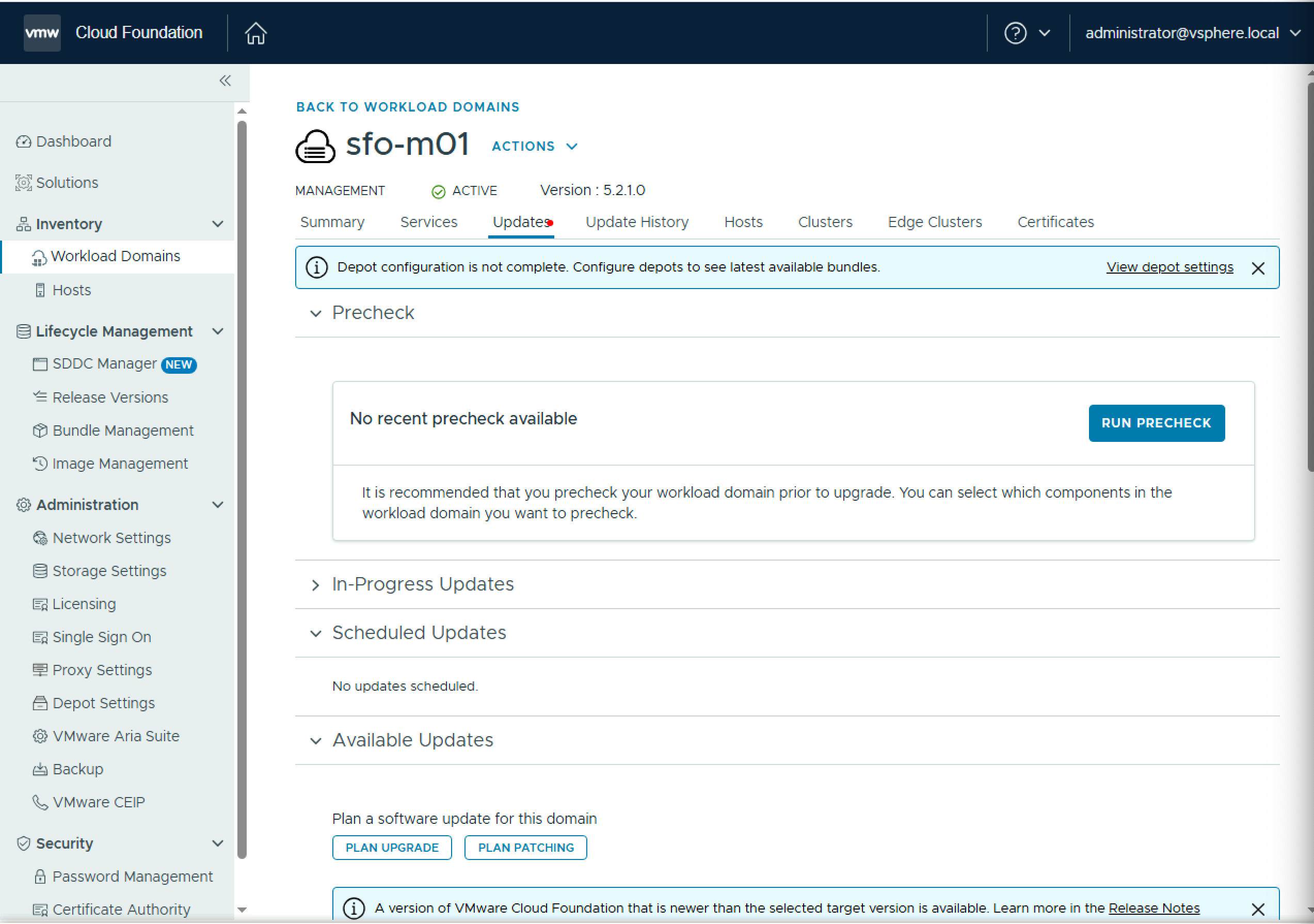Click the RUN PRECHECK button
This screenshot has width=1314, height=924.
[x=1156, y=423]
